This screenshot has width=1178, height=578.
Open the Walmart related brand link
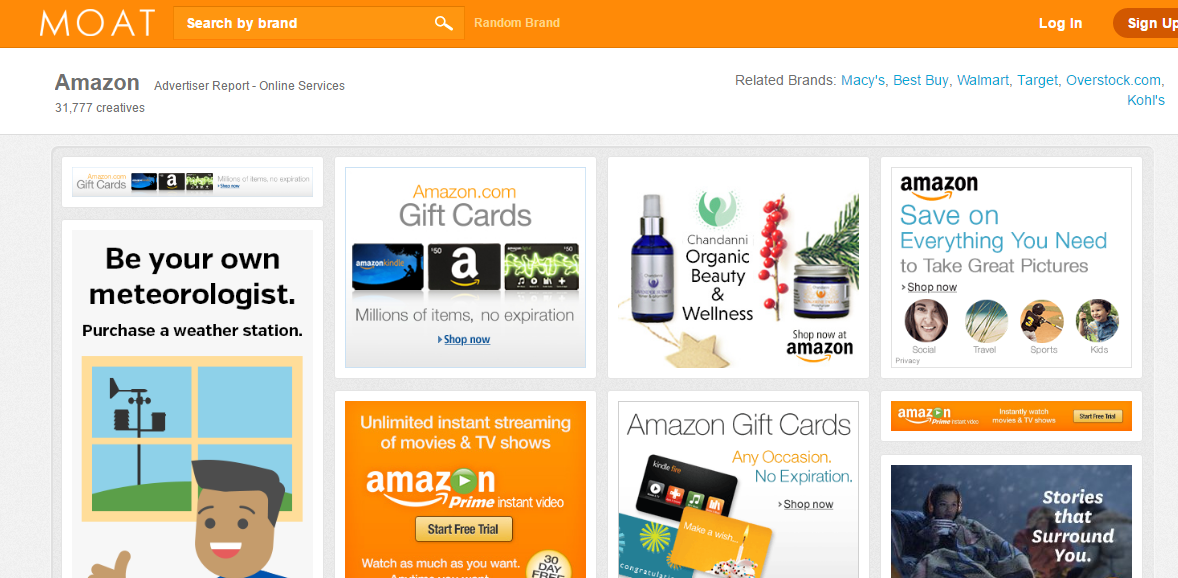tap(983, 80)
